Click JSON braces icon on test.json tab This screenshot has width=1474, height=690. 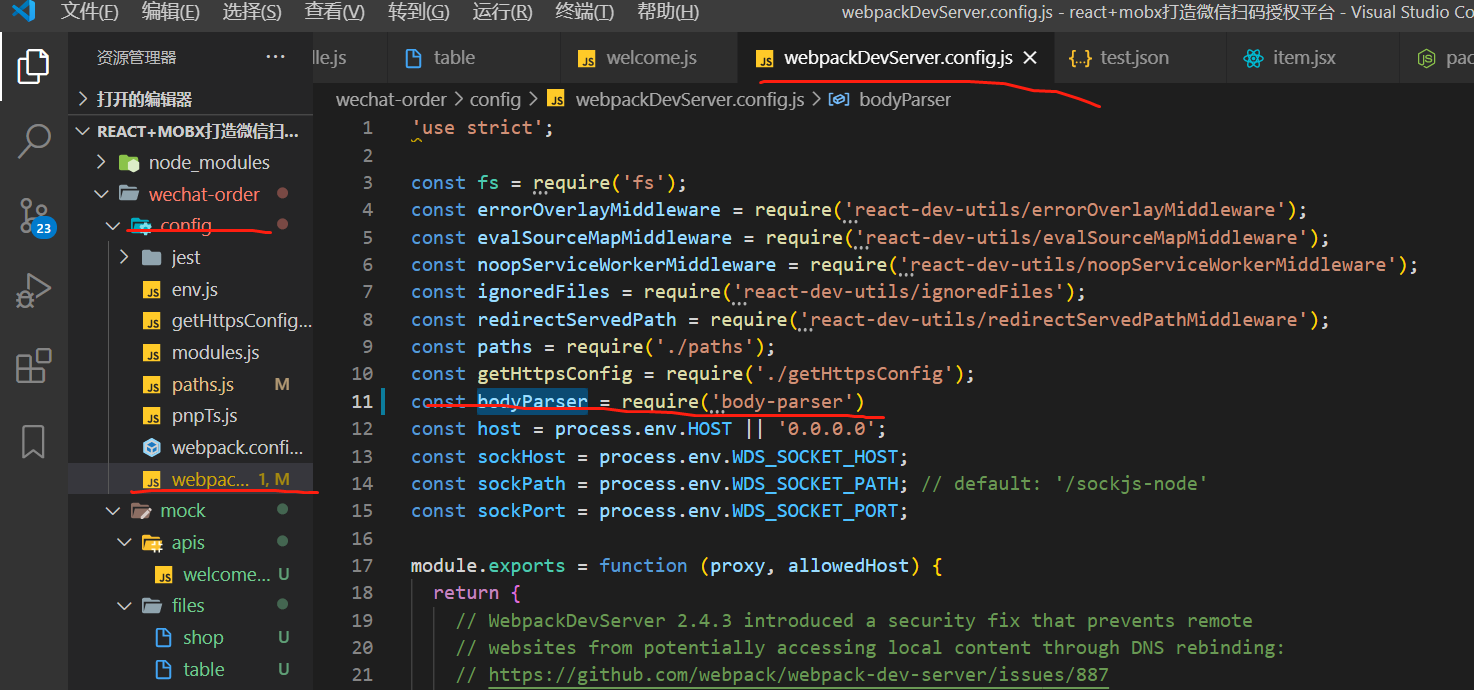pyautogui.click(x=1080, y=58)
